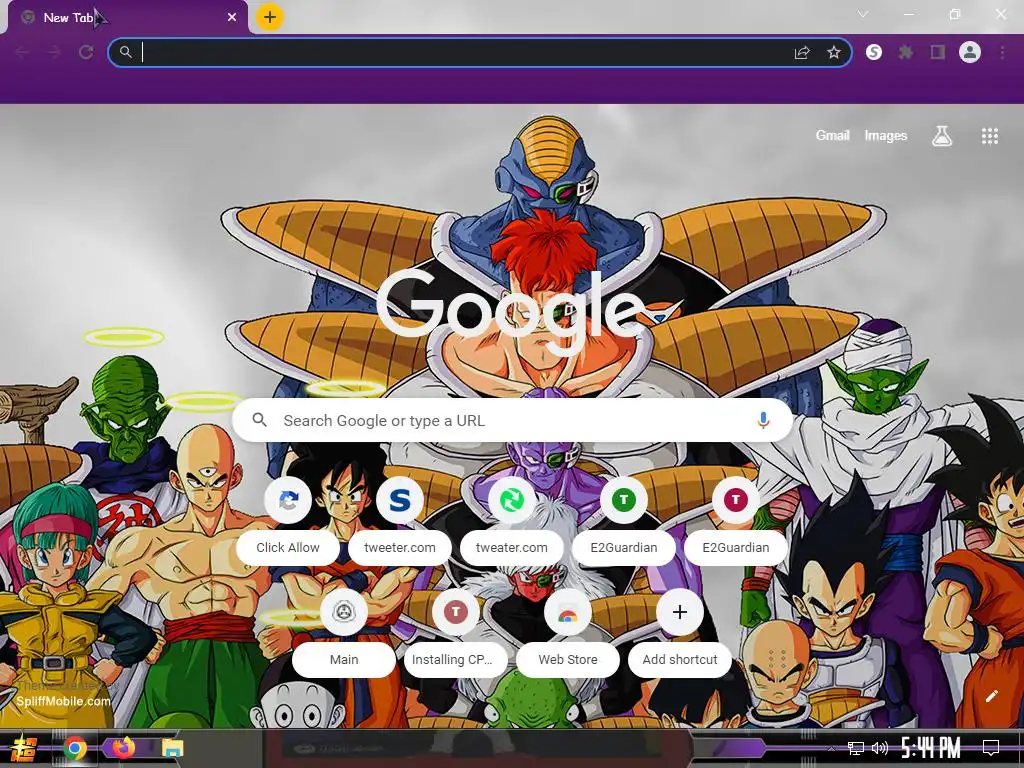Click the new tab plus button
This screenshot has height=768, width=1024.
tap(270, 17)
